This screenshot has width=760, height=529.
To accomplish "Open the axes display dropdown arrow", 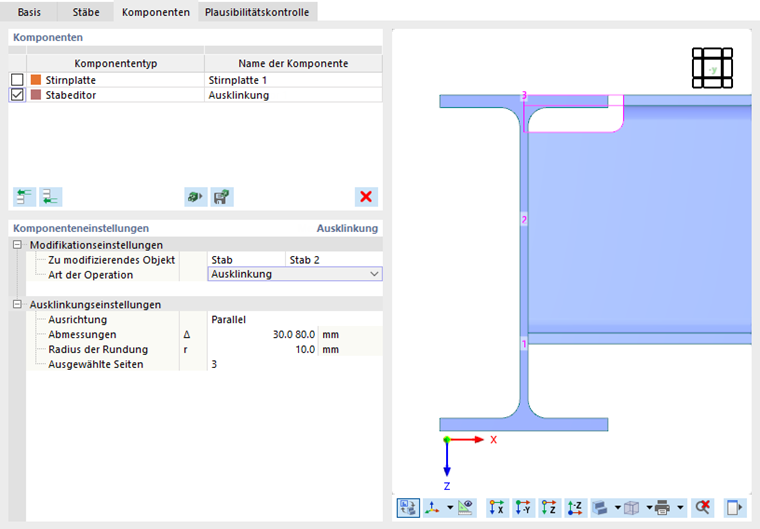I will click(x=450, y=508).
